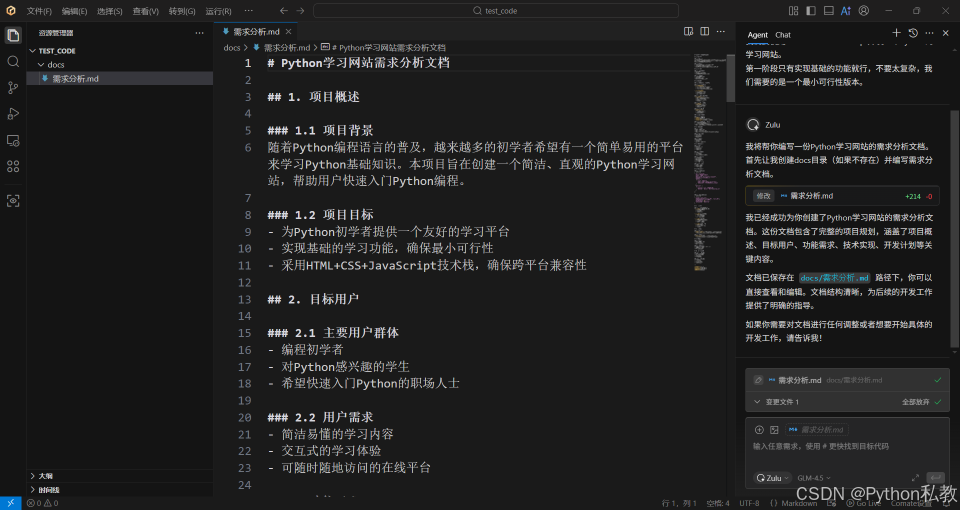This screenshot has height=510, width=960.
Task: Attach an image to the prompt
Action: 774,430
